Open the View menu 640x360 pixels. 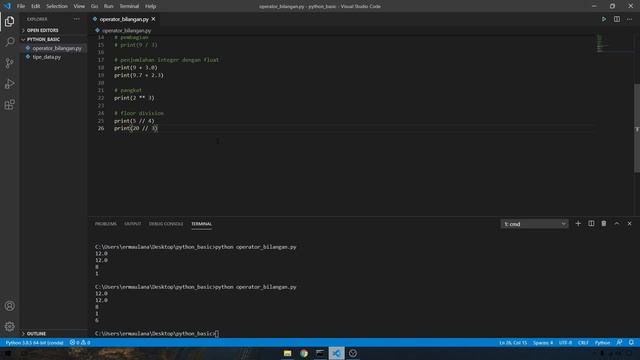point(79,6)
